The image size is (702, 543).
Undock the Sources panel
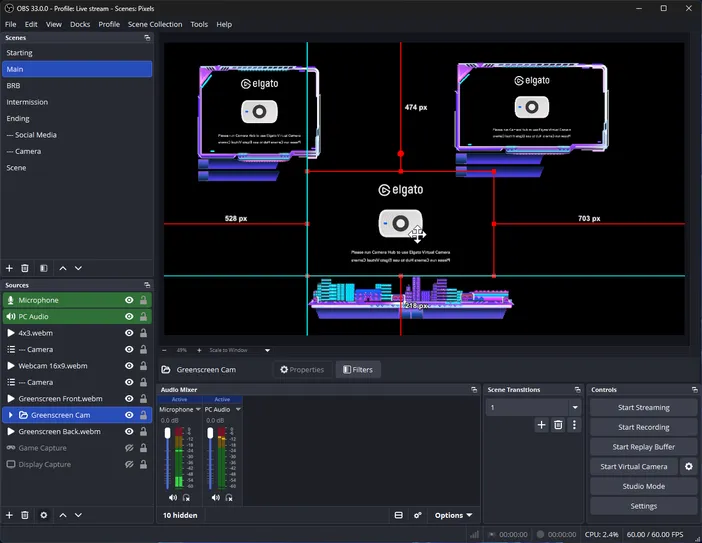(147, 285)
